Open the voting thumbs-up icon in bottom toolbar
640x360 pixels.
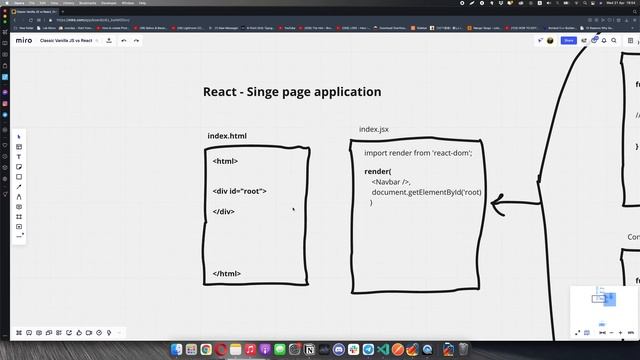(79, 333)
